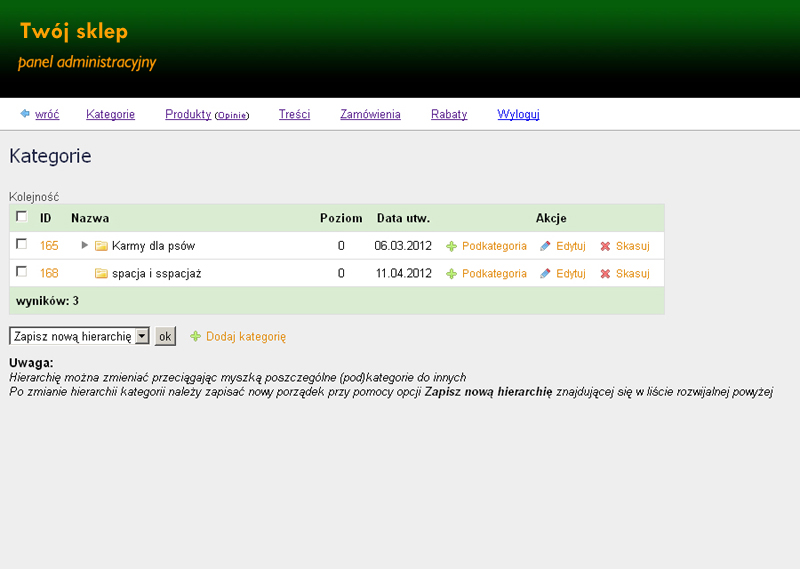Click the Dodaj kategorię link
Screen dimensions: 800x569
coord(246,337)
